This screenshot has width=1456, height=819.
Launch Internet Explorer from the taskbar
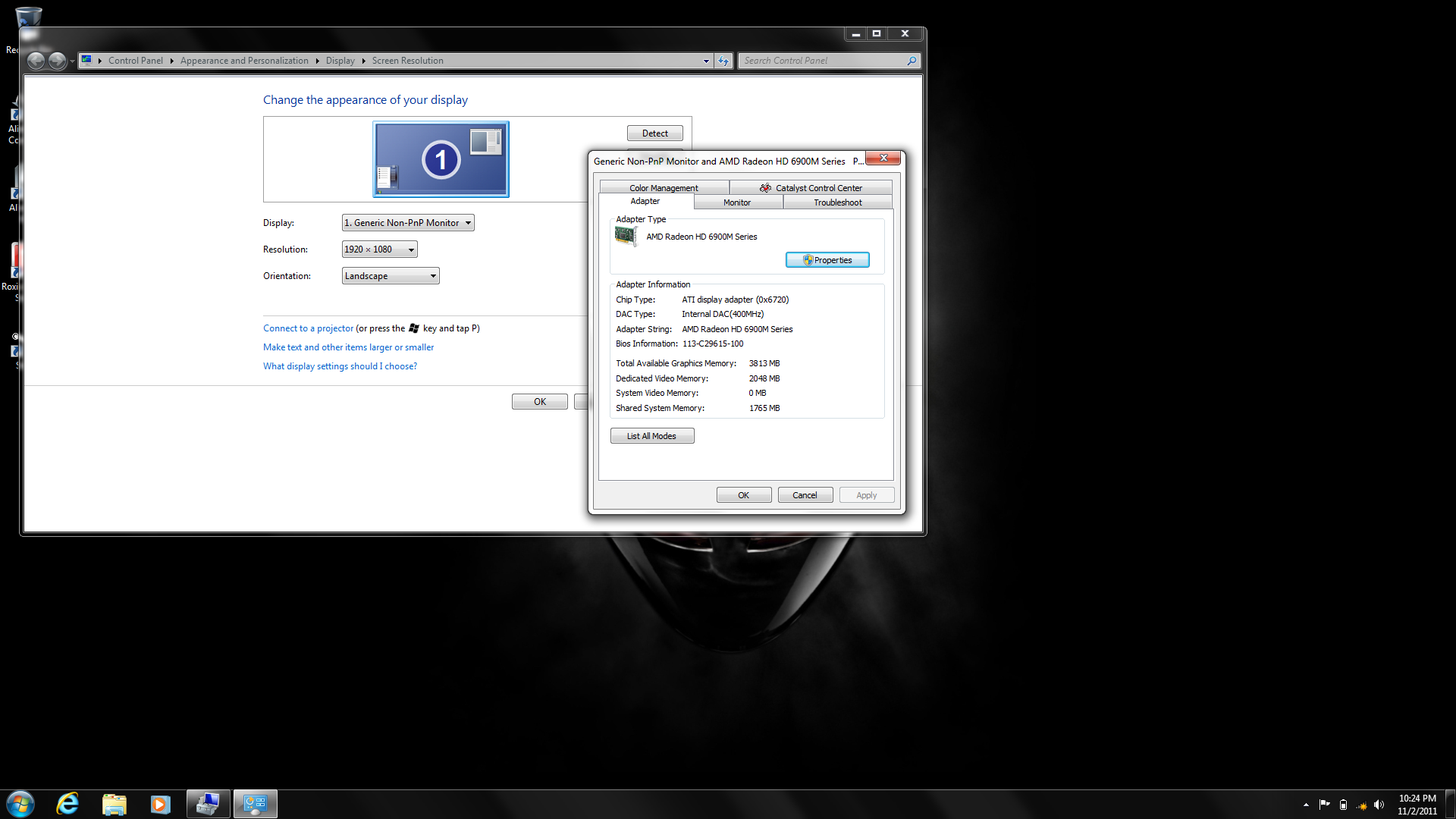click(67, 804)
